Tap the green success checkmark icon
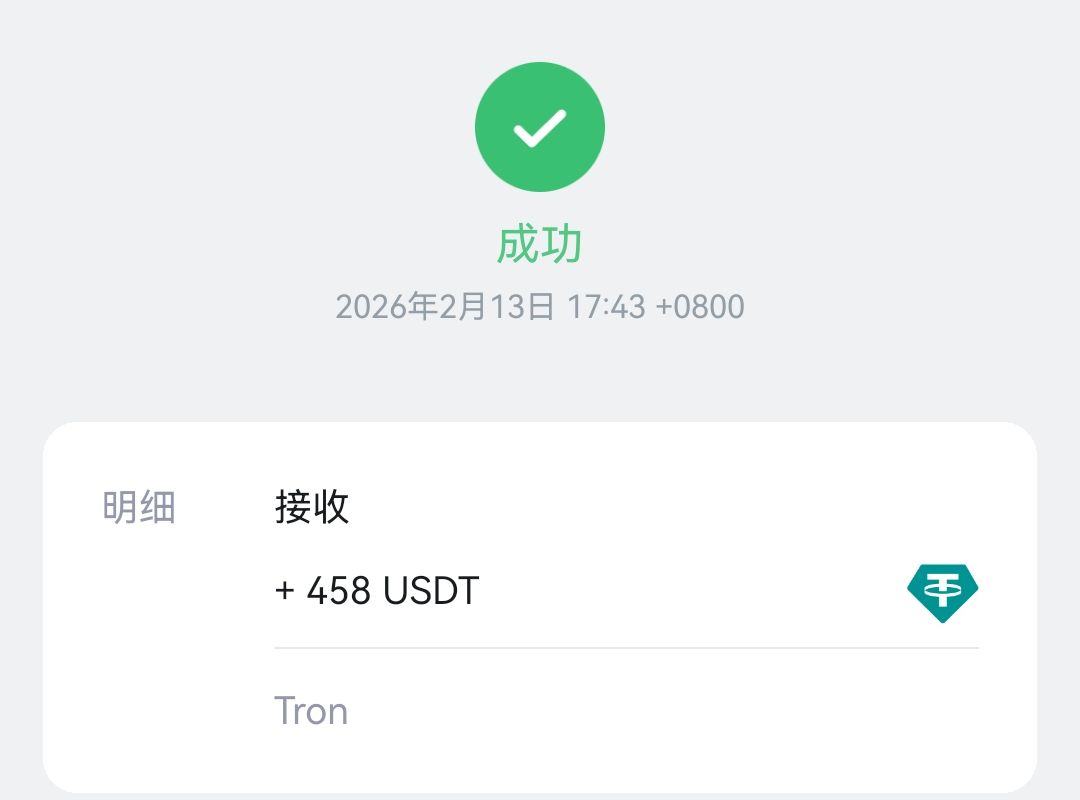This screenshot has height=800, width=1080. tap(540, 127)
